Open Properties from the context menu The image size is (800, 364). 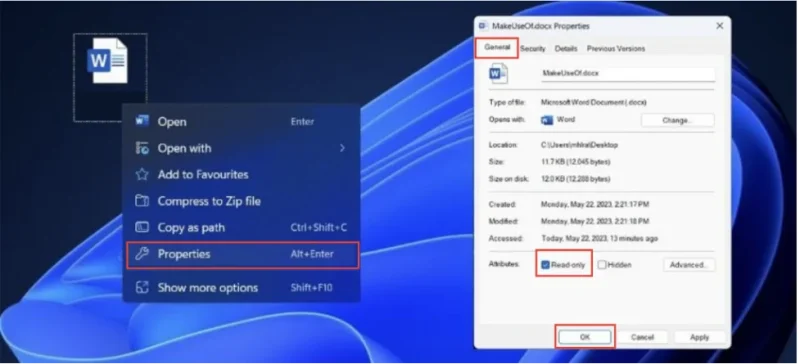[x=242, y=254]
